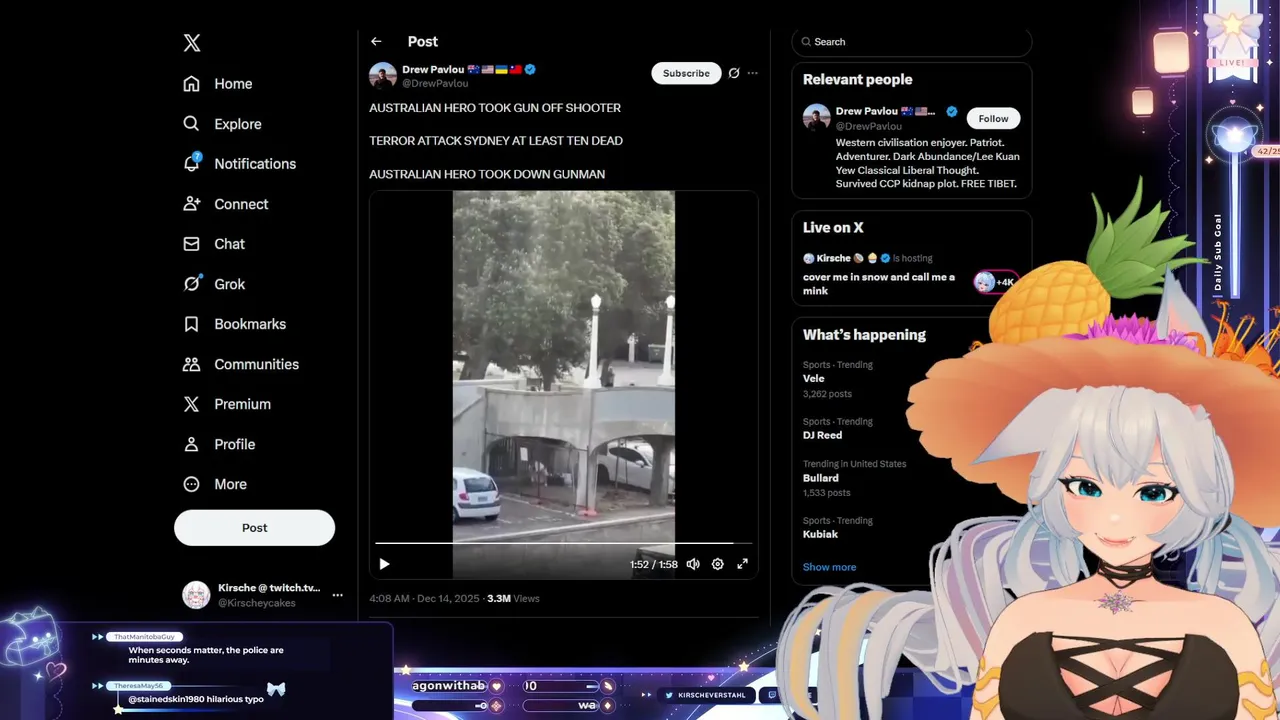
Task: Click ThatManitobaGuy chat username
Action: [144, 637]
